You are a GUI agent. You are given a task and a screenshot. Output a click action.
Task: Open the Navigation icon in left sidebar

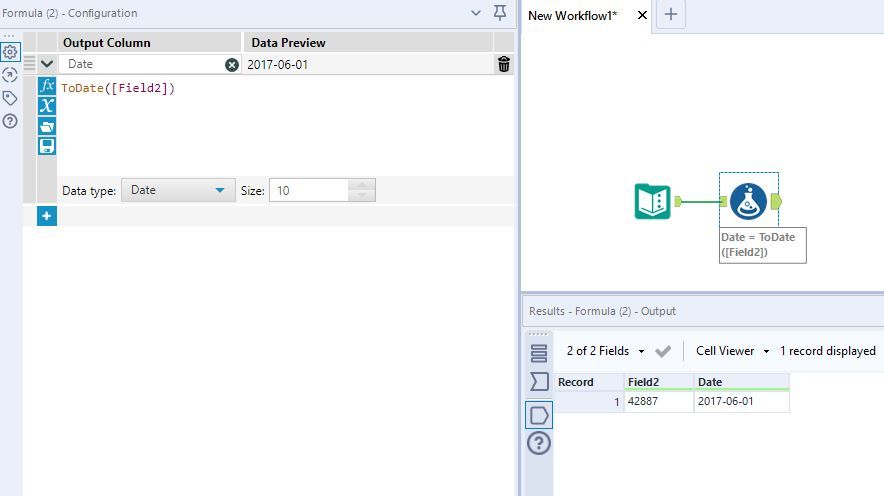tap(10, 75)
